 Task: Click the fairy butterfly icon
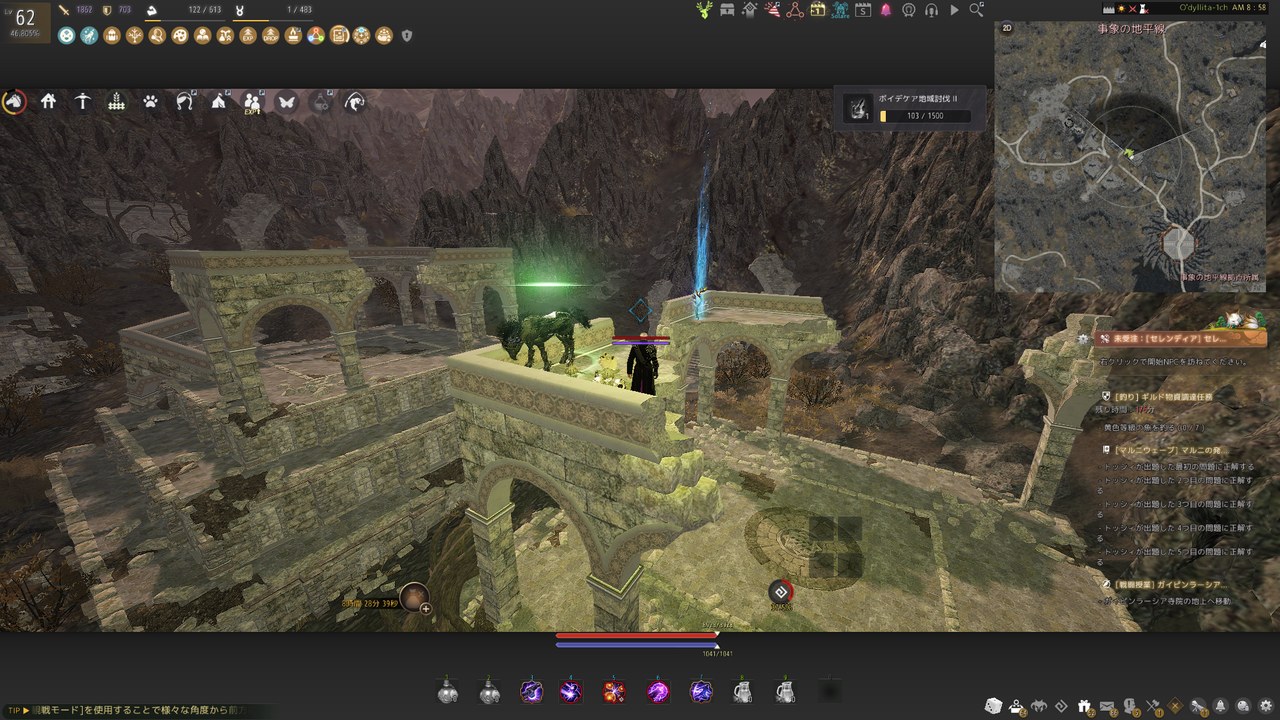(286, 101)
